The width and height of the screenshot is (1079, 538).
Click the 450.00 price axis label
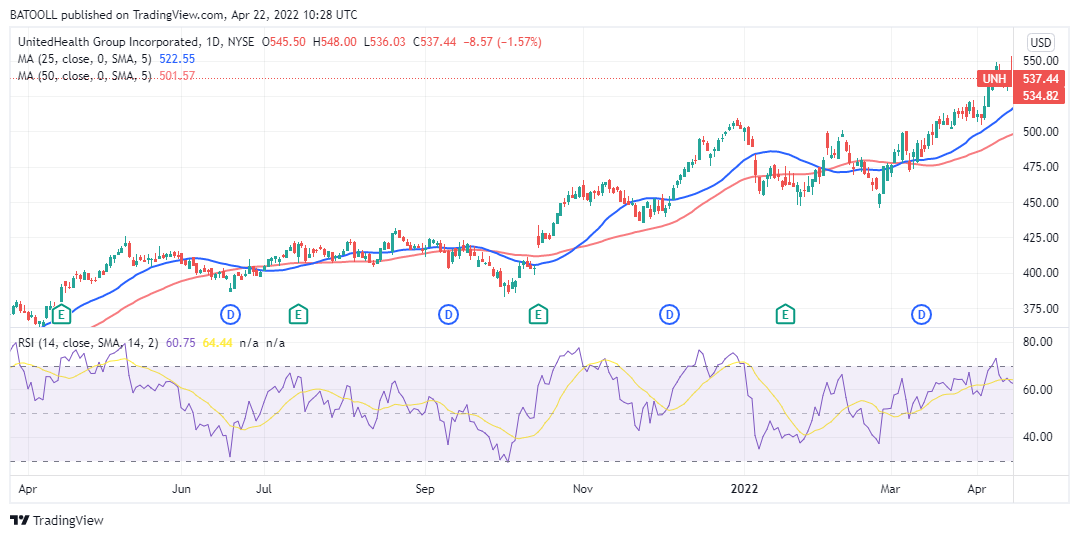point(1041,202)
